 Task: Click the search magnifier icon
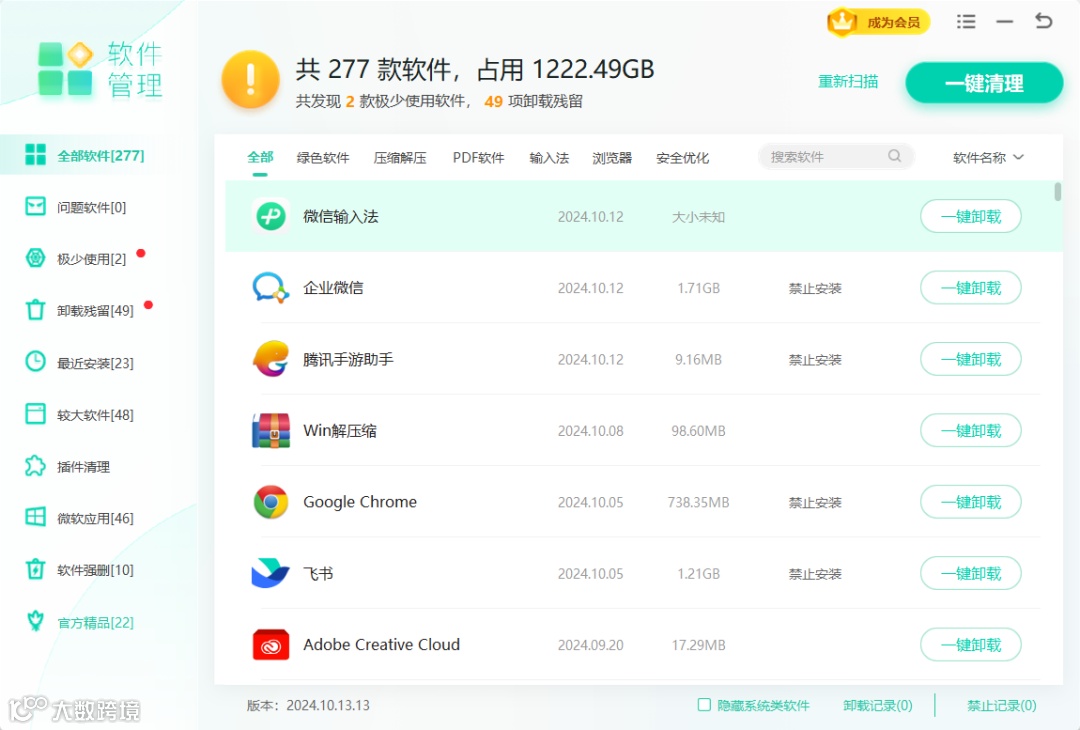894,156
